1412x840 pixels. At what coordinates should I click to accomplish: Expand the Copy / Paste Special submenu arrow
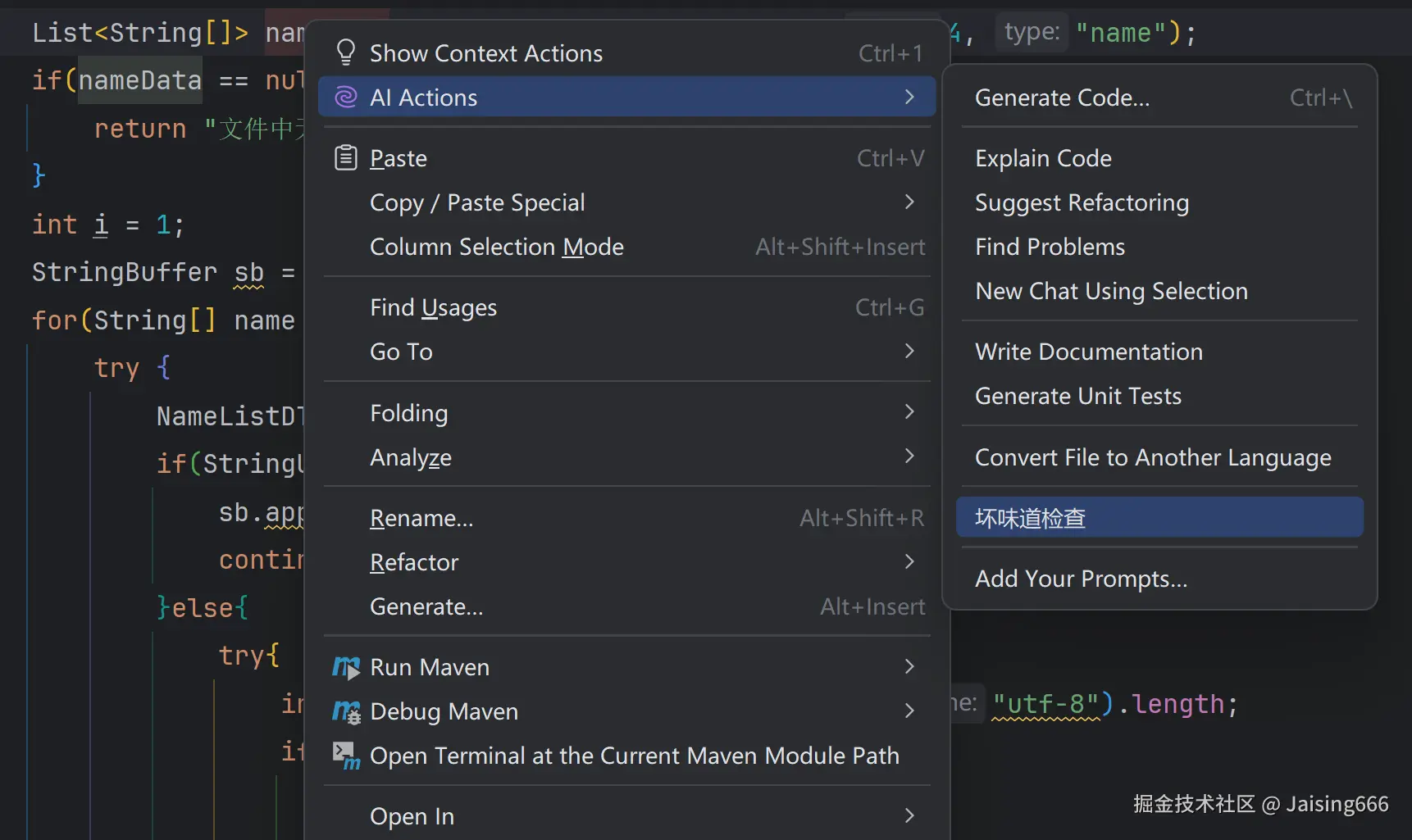coord(909,202)
